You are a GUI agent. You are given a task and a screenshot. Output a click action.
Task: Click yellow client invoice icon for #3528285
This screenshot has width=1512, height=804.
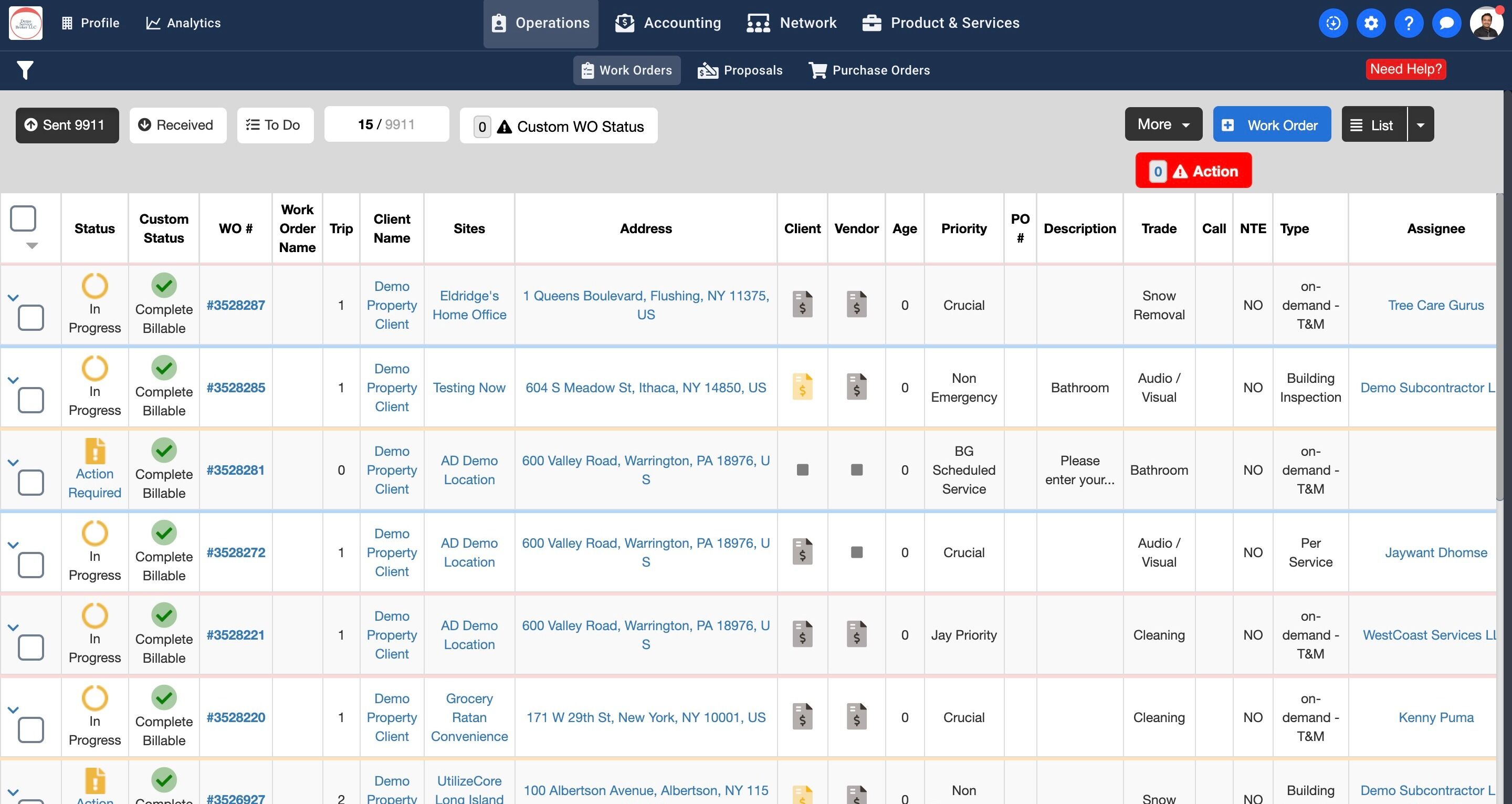802,387
